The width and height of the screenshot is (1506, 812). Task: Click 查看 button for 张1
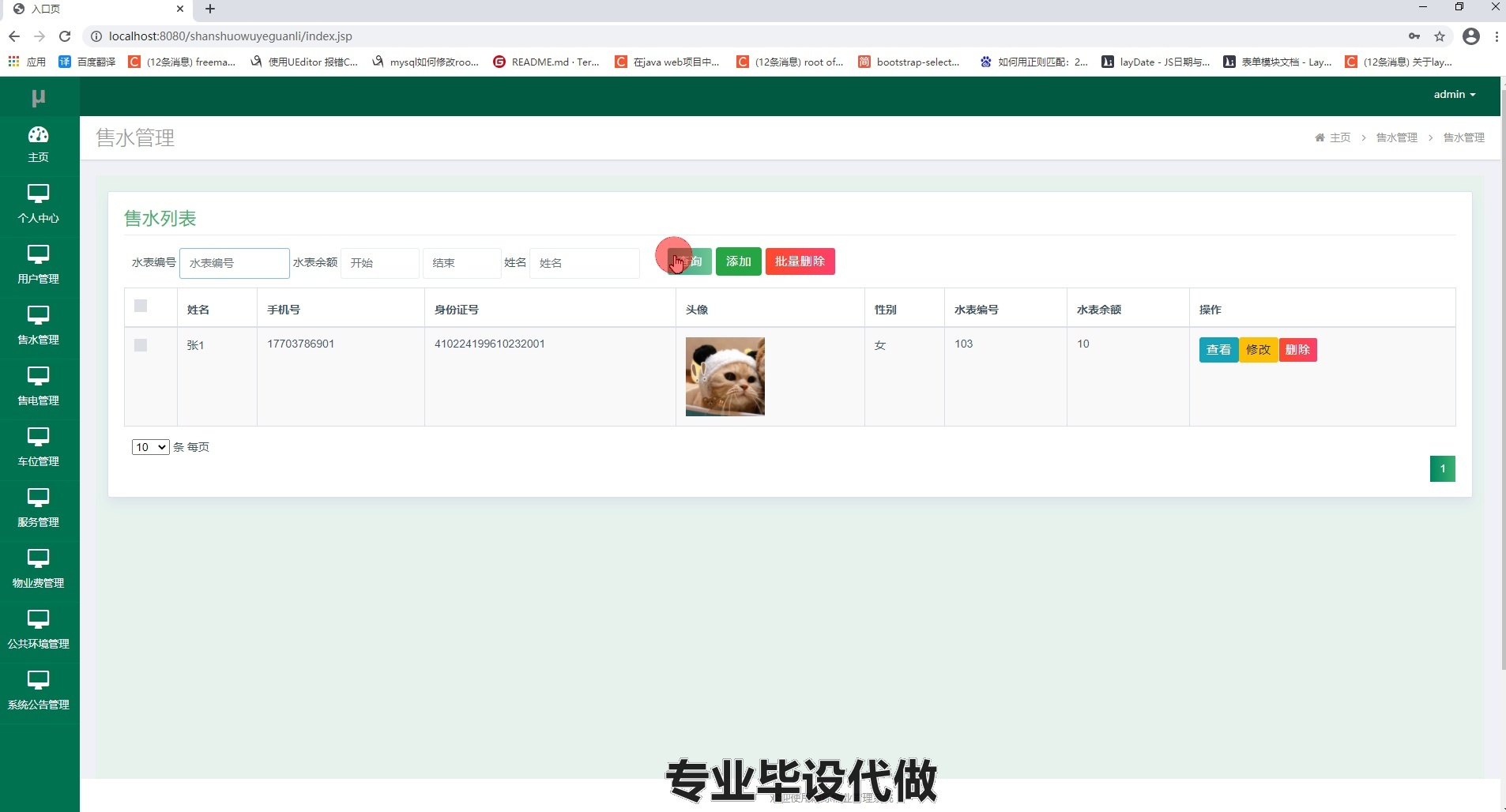(1218, 350)
